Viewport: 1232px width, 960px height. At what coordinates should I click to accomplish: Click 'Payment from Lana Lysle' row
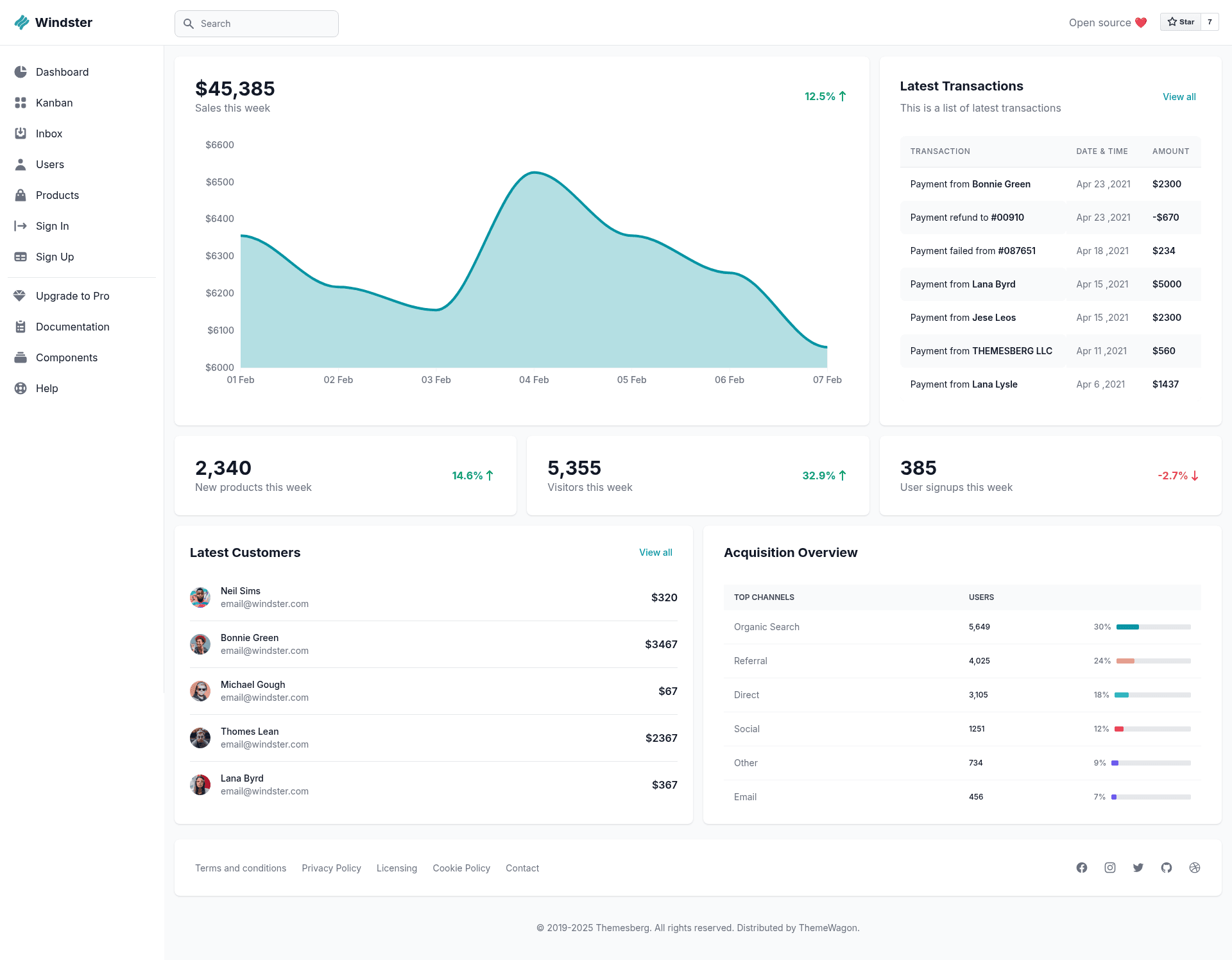click(x=1050, y=384)
